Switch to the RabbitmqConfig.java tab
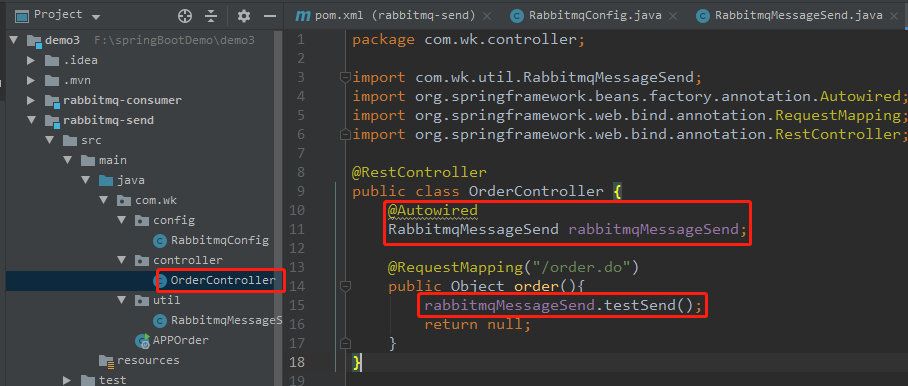Image resolution: width=908 pixels, height=386 pixels. point(595,16)
